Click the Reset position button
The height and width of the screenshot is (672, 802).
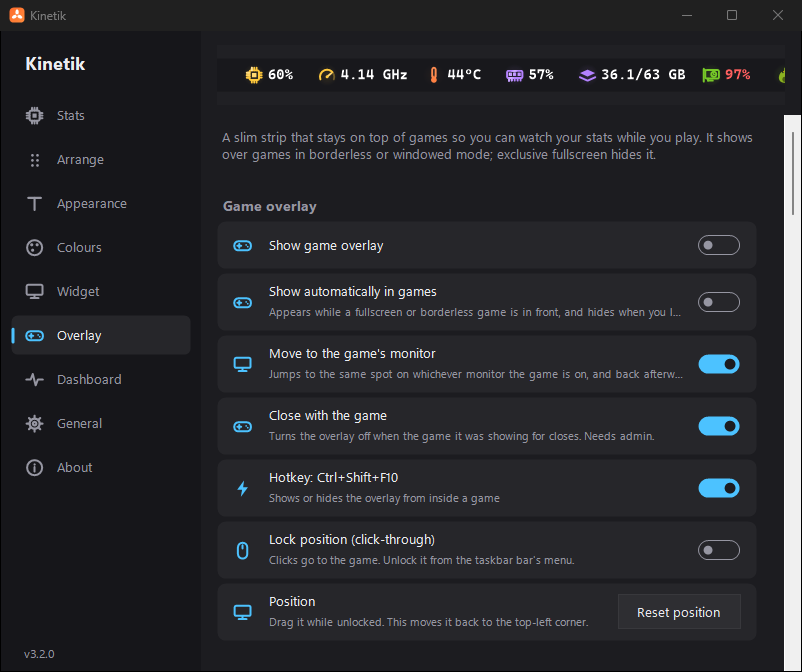click(679, 612)
